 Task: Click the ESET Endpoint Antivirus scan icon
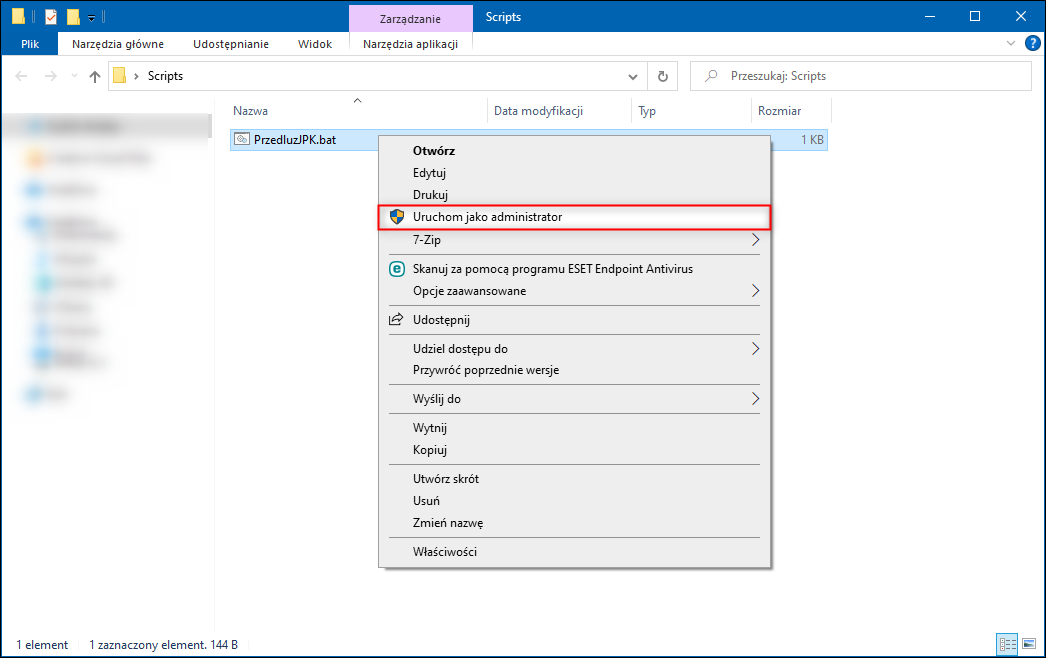point(396,269)
